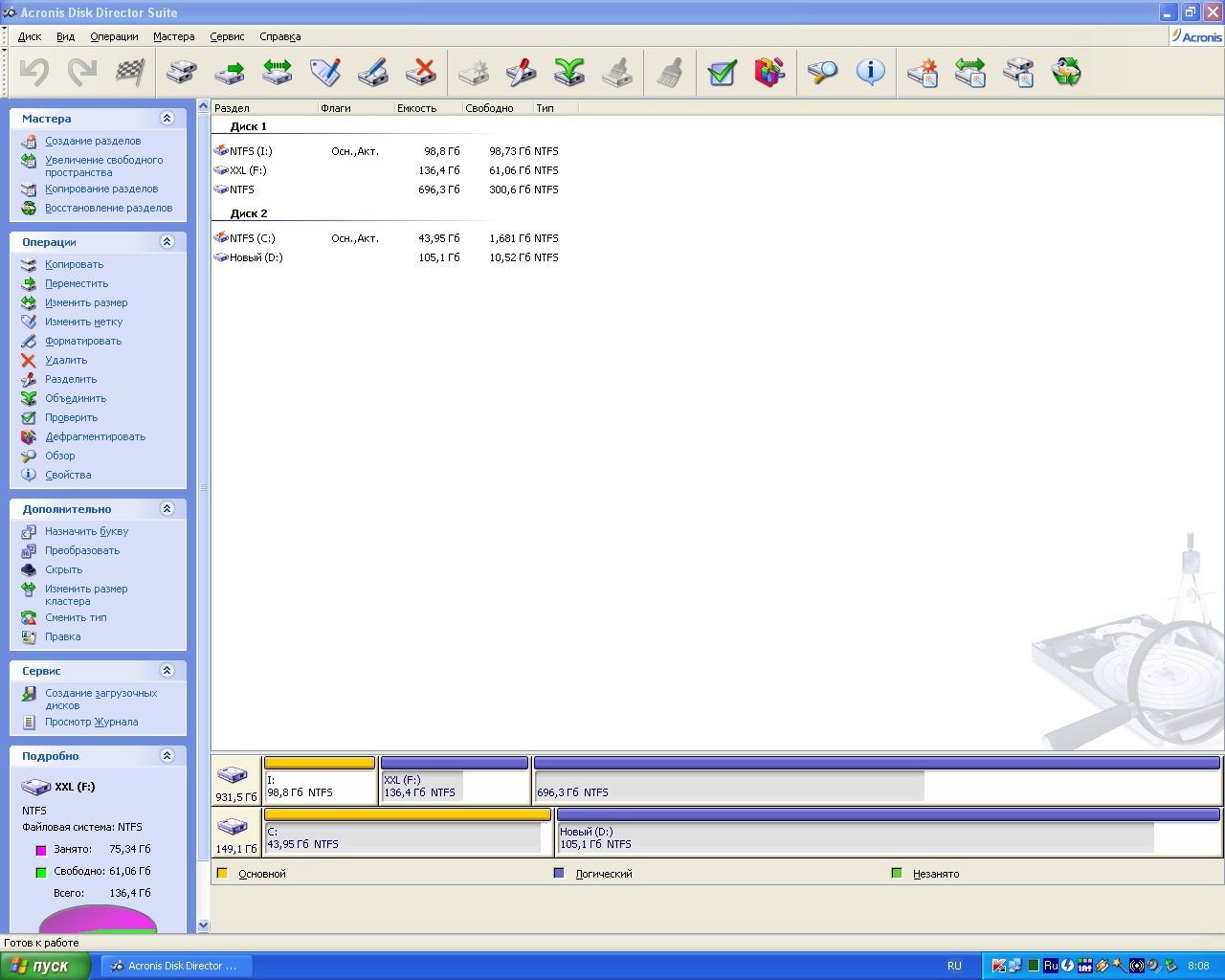Collapse the Подробно sidebar panel
1225x980 pixels.
coord(167,756)
